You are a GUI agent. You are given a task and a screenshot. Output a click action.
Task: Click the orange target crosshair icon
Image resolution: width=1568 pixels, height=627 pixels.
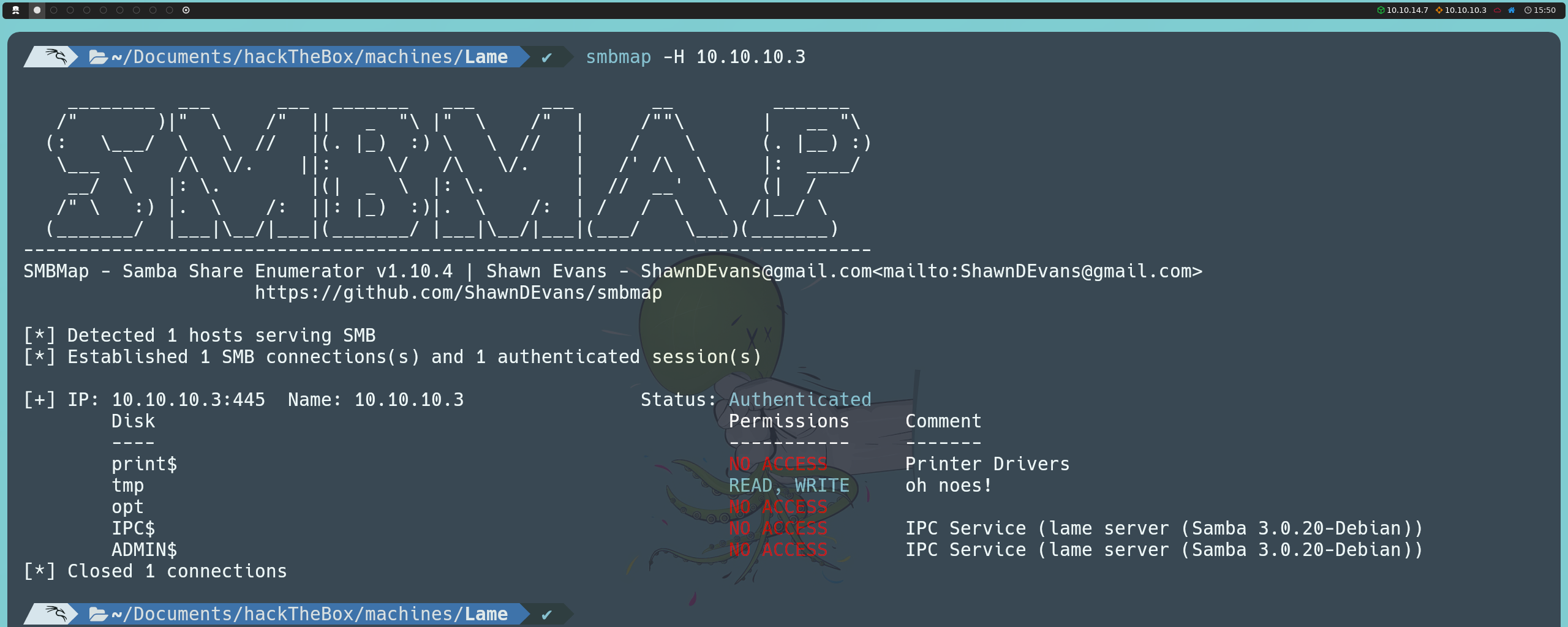pos(1439,10)
